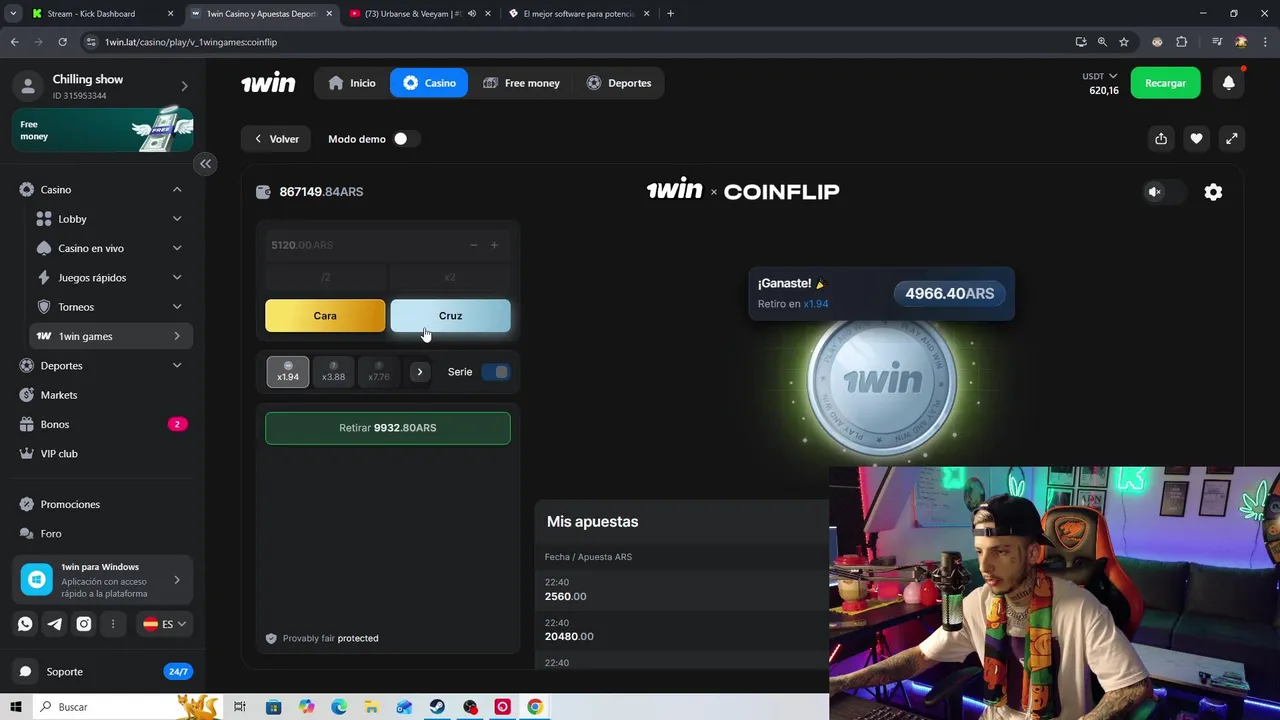Image resolution: width=1280 pixels, height=720 pixels.
Task: Open the Casino tab
Action: [429, 83]
